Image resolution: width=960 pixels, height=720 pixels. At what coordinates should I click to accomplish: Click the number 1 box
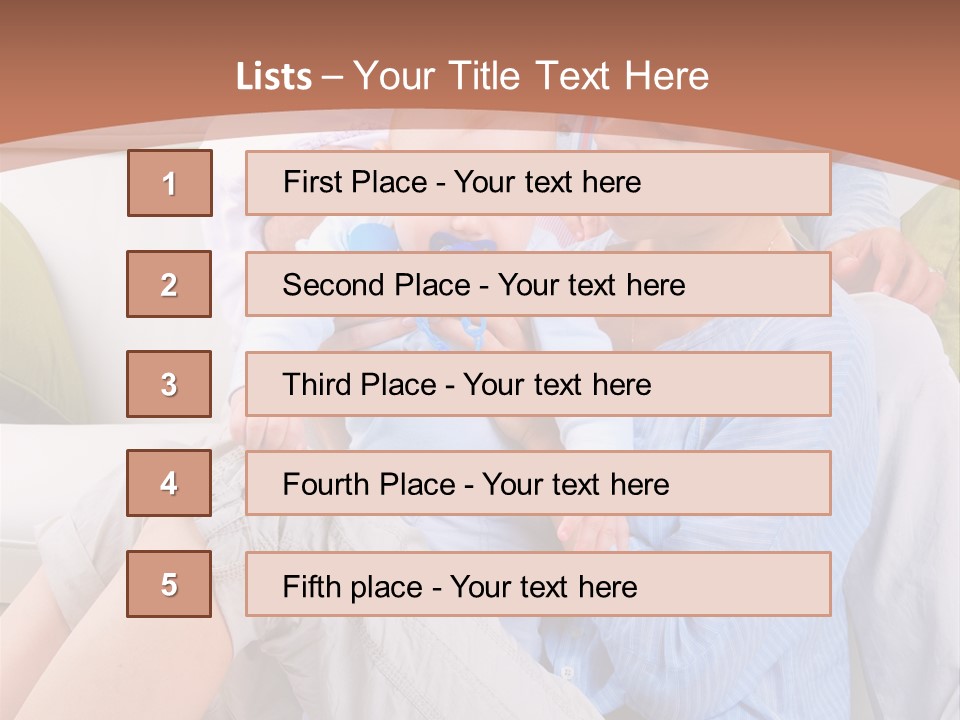tap(170, 183)
